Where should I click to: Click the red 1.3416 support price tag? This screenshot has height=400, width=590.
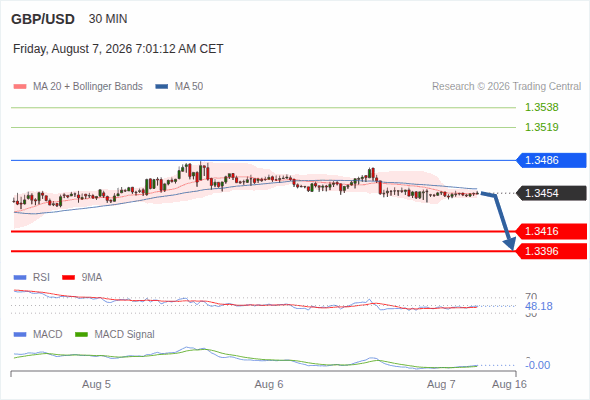pos(551,231)
